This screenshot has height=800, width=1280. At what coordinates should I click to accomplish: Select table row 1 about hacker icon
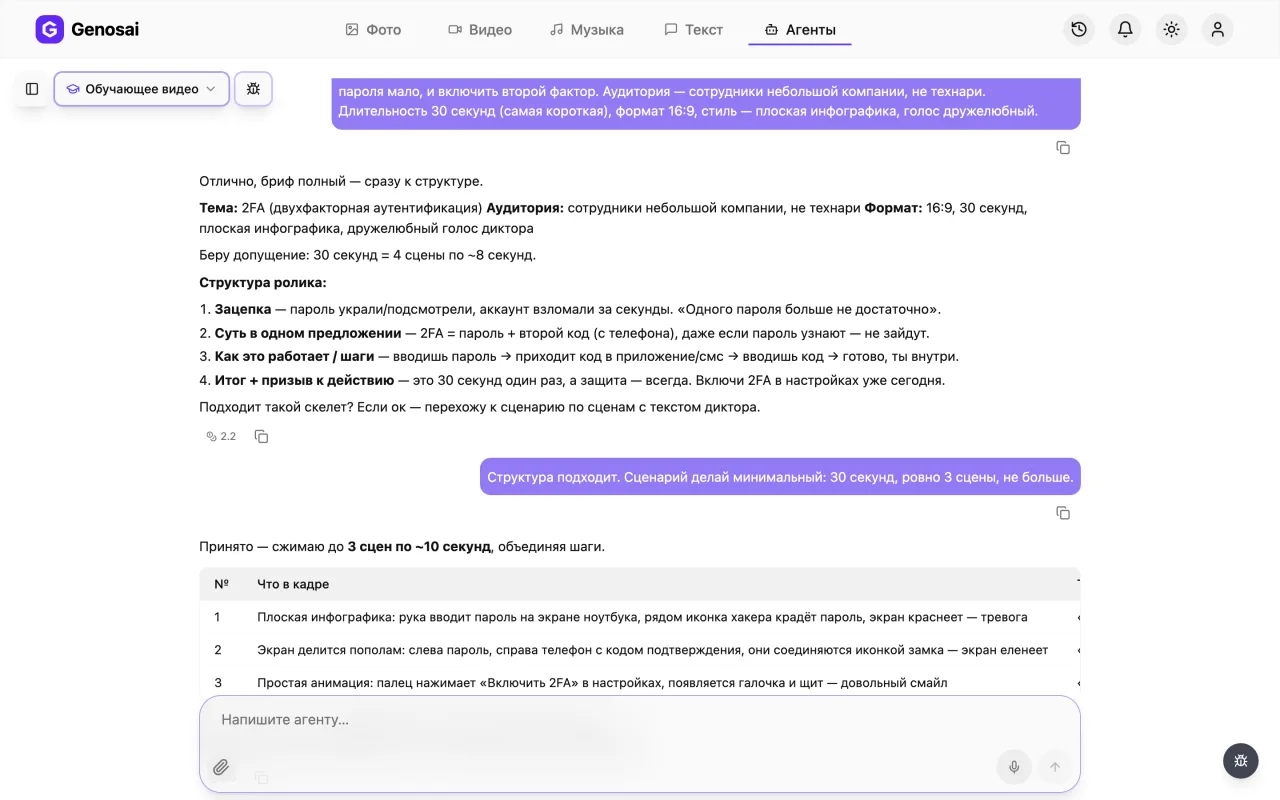click(640, 617)
